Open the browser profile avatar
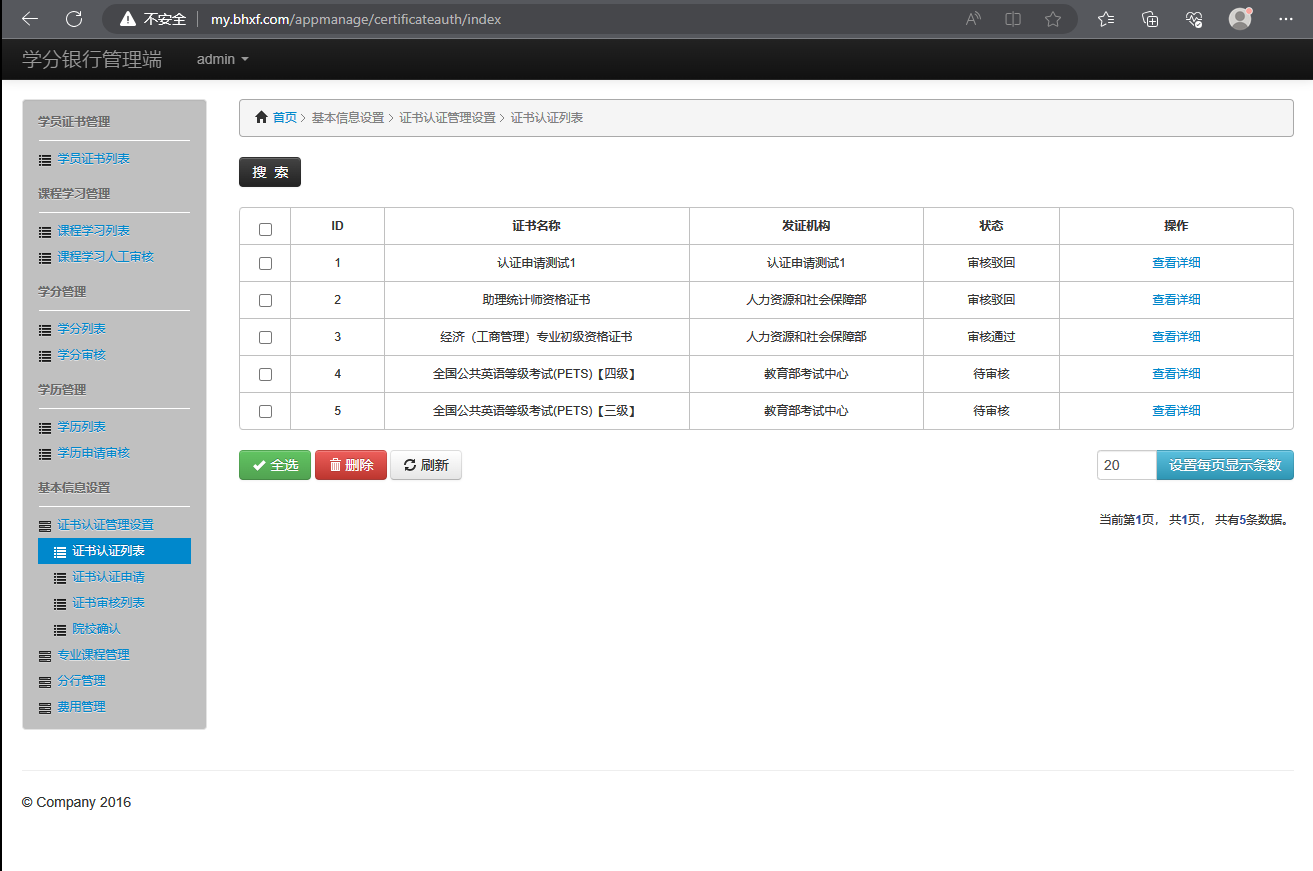1313x871 pixels. (1240, 19)
